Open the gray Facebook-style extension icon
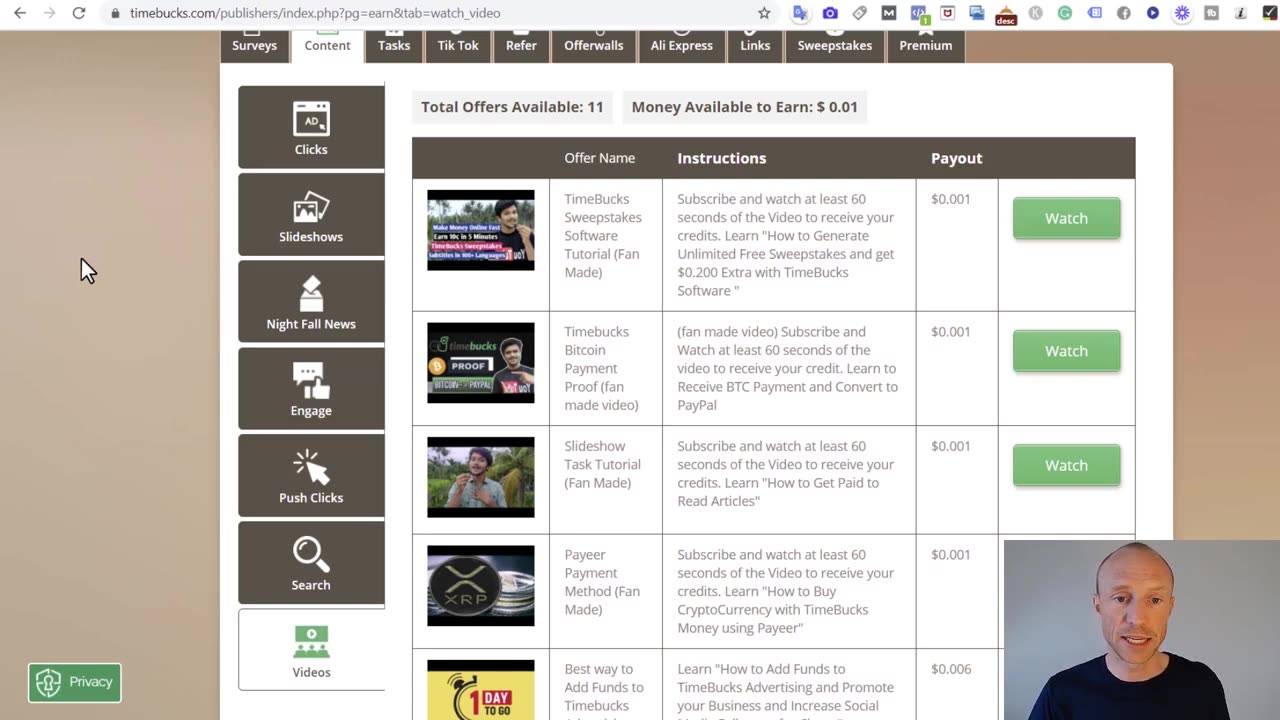 click(x=1123, y=13)
